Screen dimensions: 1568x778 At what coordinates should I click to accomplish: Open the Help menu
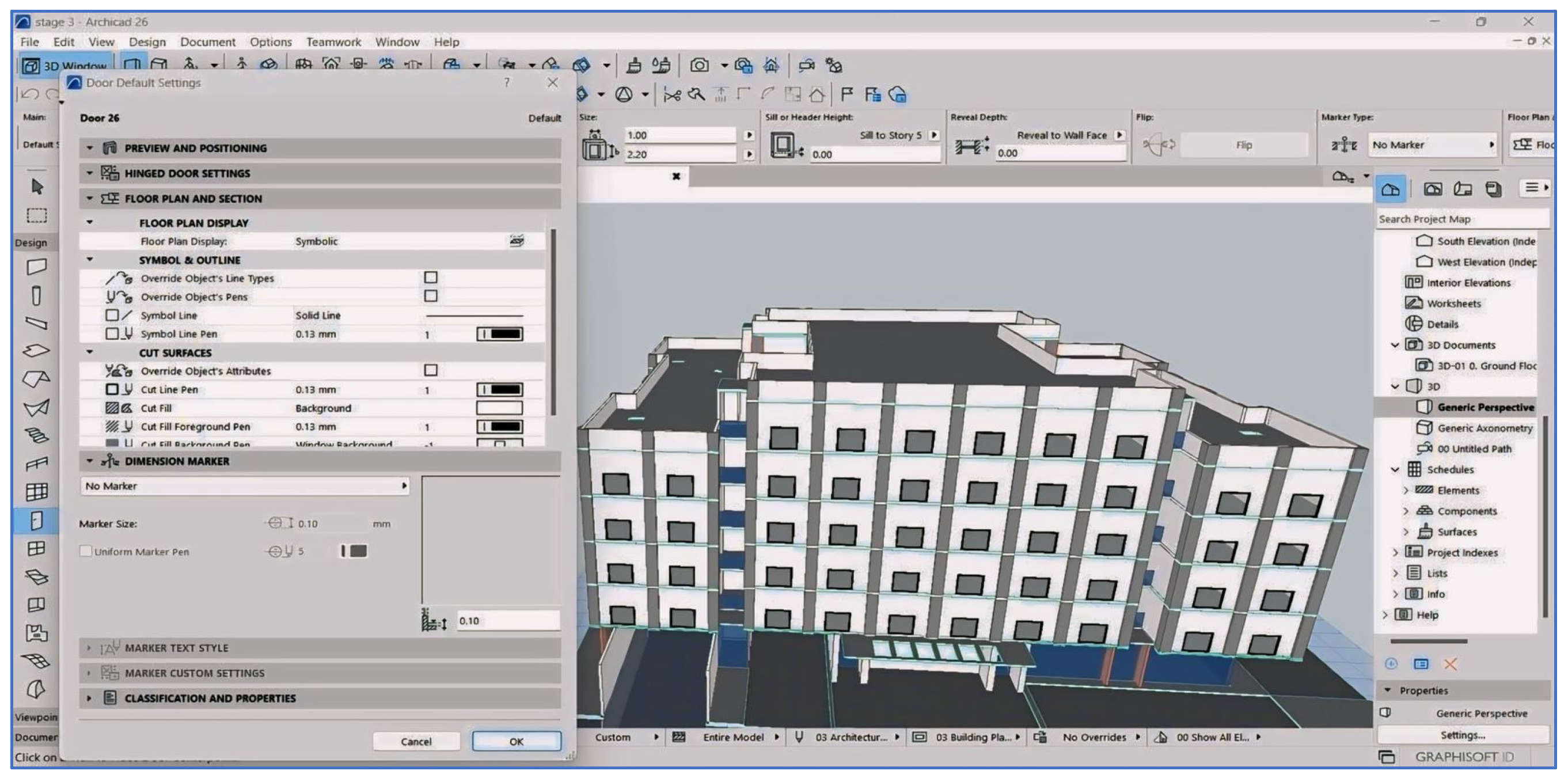pyautogui.click(x=447, y=42)
